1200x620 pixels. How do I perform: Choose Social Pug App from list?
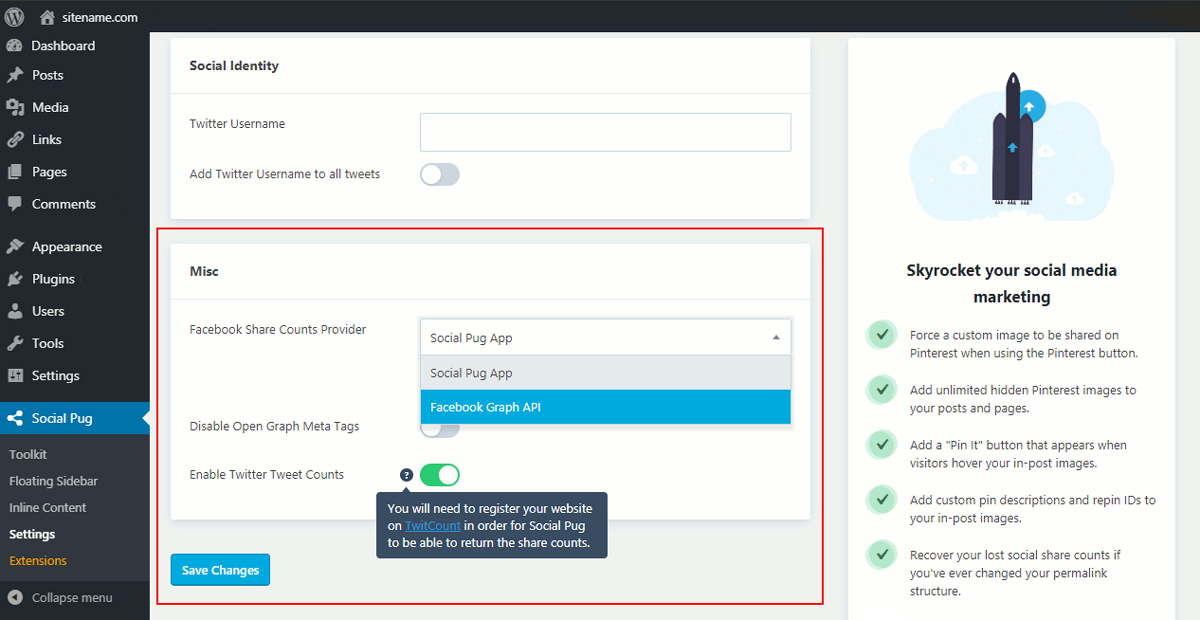coord(605,373)
